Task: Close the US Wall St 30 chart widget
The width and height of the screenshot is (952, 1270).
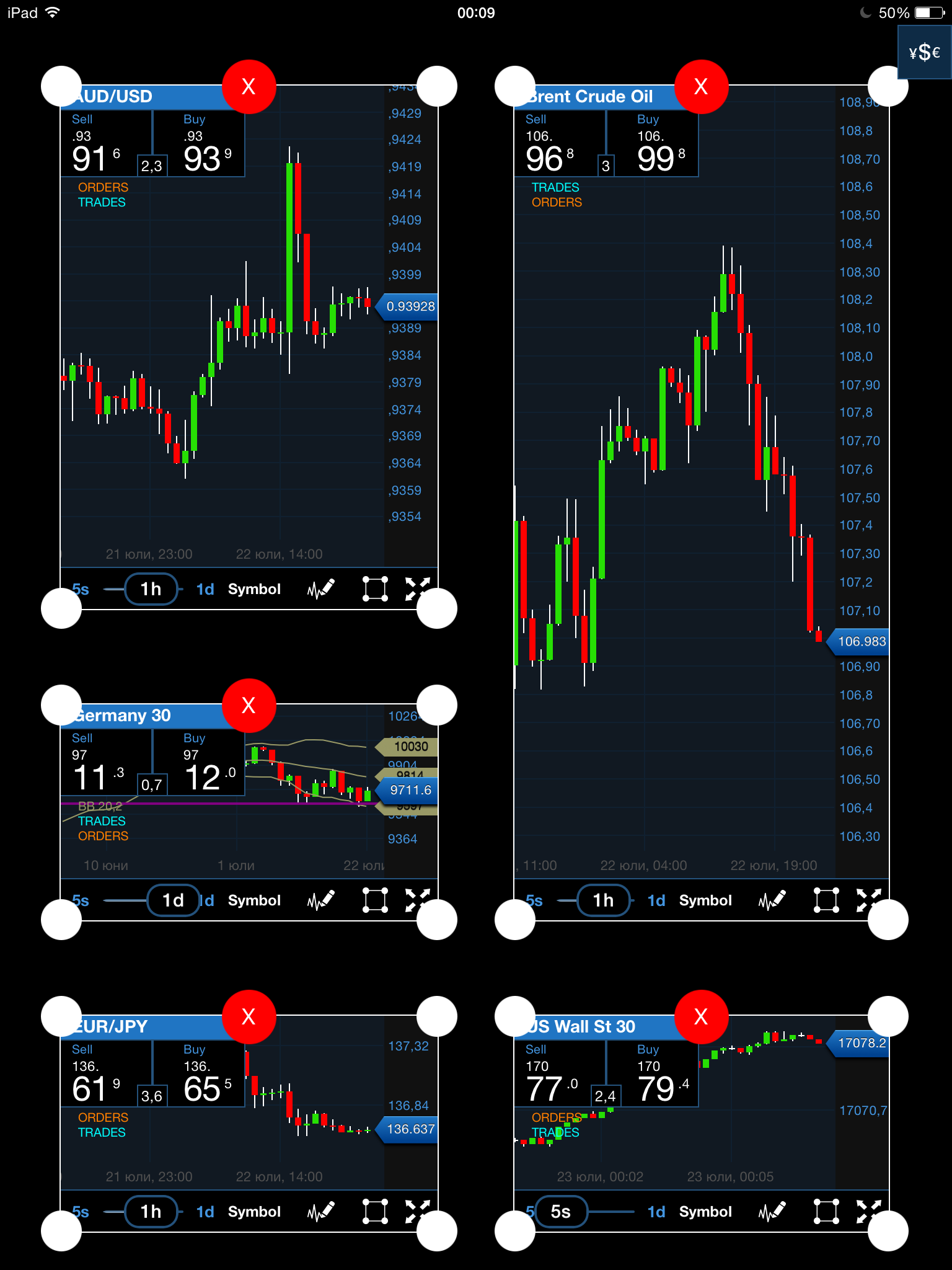Action: click(700, 1016)
